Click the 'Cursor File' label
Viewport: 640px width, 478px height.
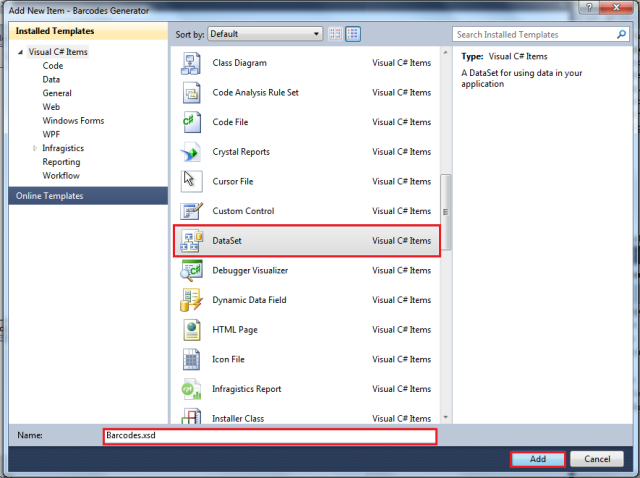pos(233,181)
